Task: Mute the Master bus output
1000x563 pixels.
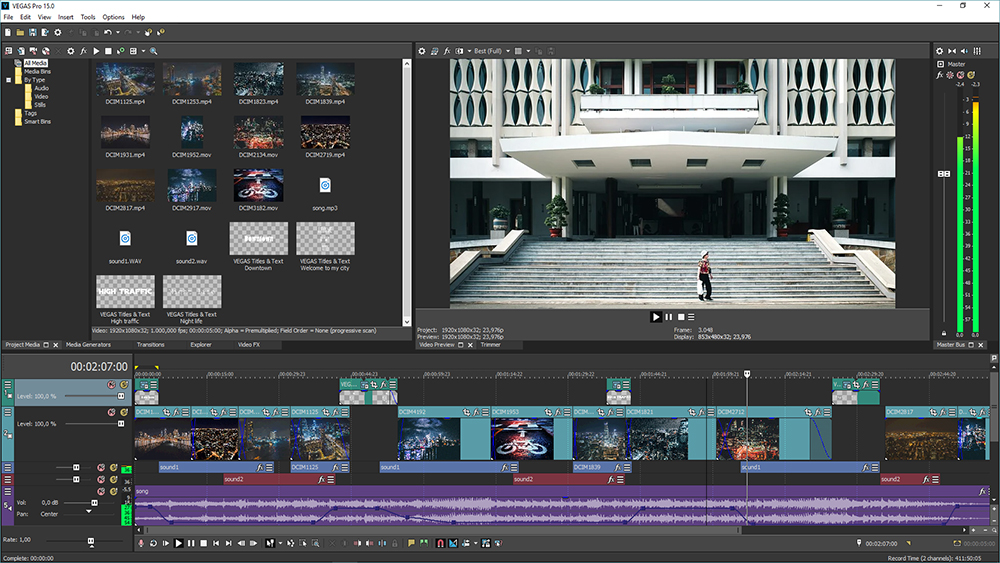Action: pyautogui.click(x=960, y=75)
